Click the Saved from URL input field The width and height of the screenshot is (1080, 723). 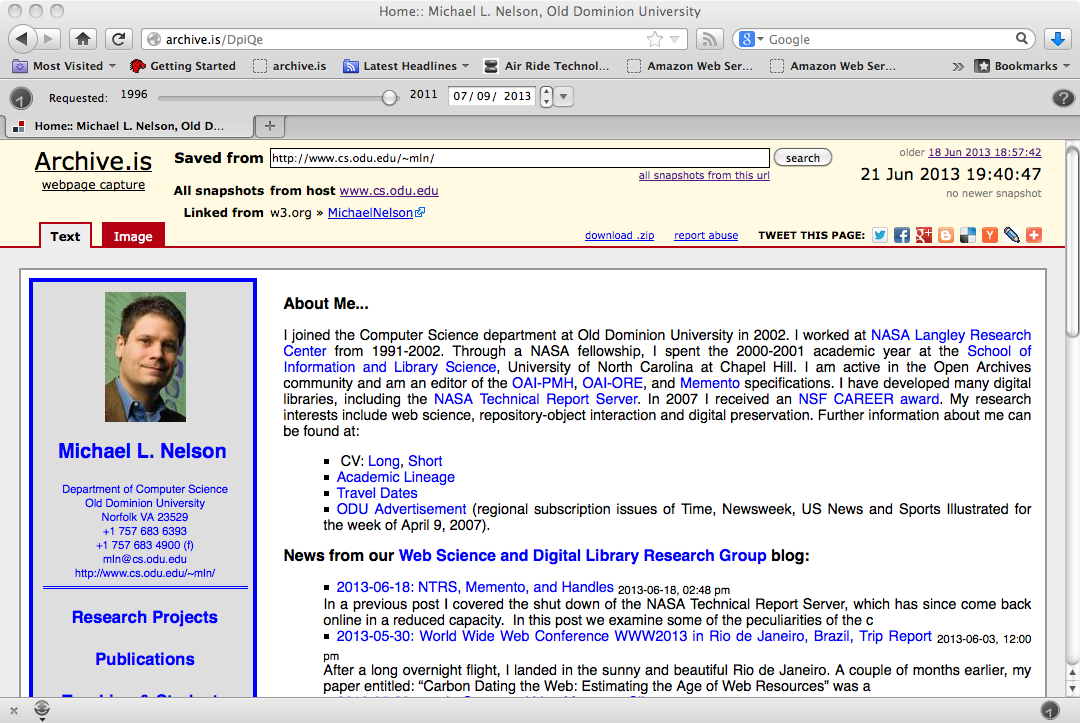(x=520, y=158)
